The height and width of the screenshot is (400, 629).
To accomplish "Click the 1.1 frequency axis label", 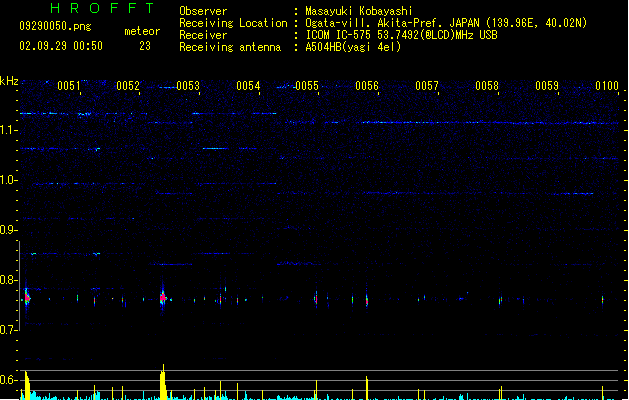I will coord(8,130).
